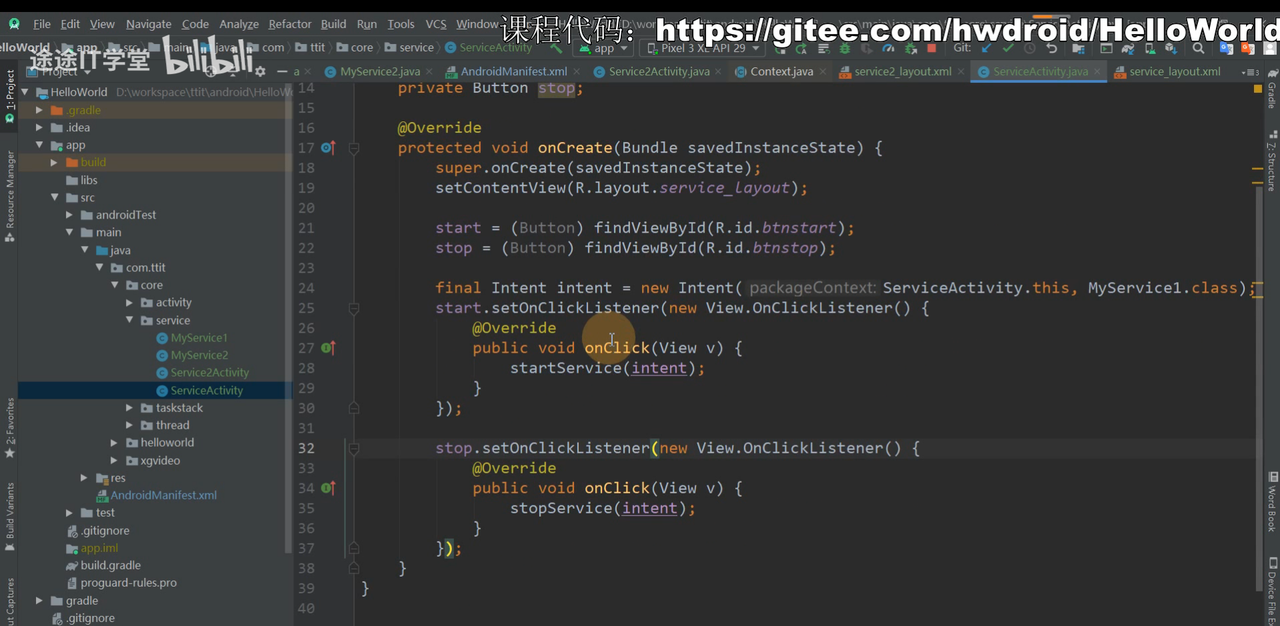The width and height of the screenshot is (1280, 626).
Task: Collapse the service package folder
Action: coord(130,320)
